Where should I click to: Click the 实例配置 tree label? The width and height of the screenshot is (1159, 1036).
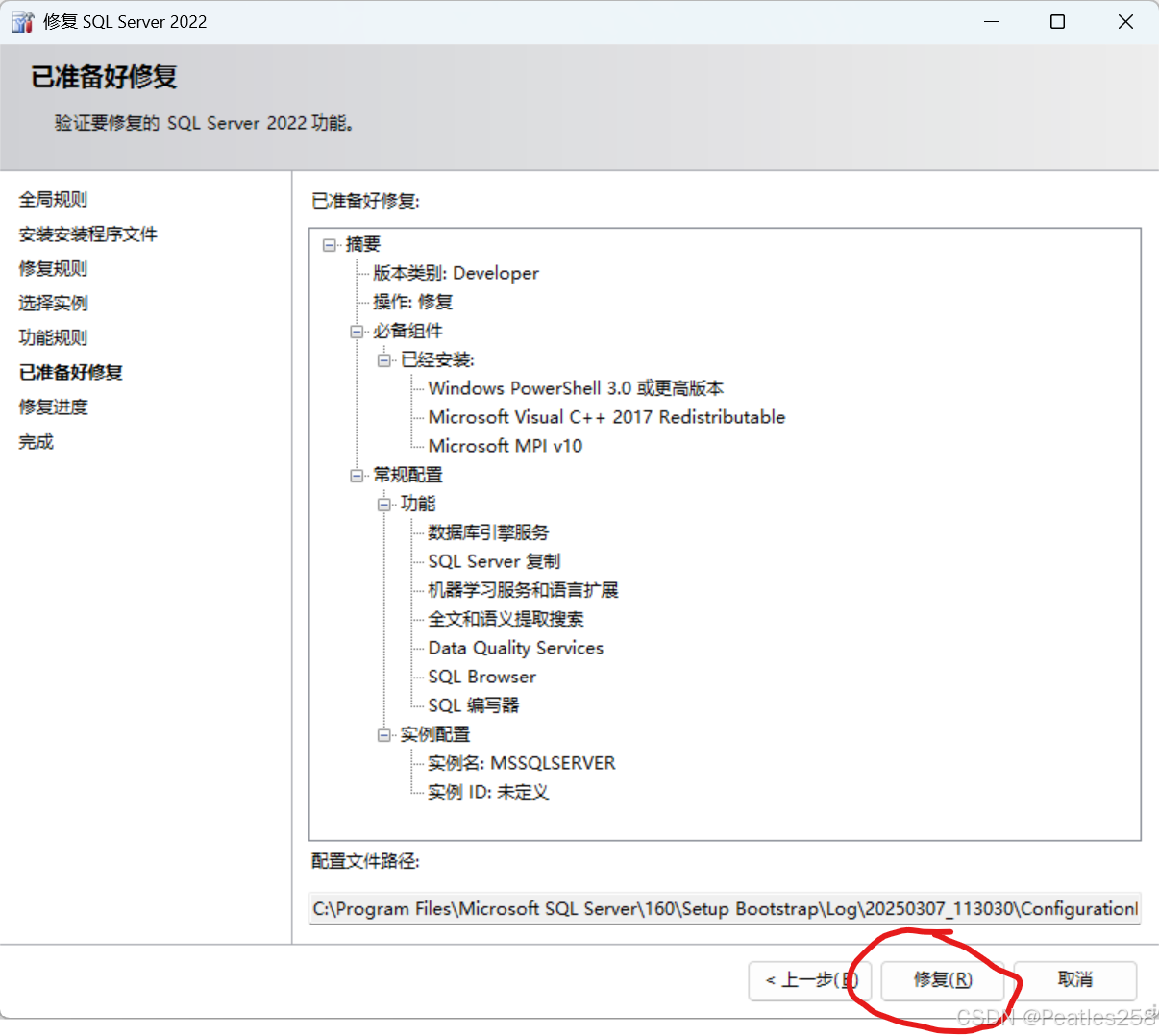(x=435, y=735)
